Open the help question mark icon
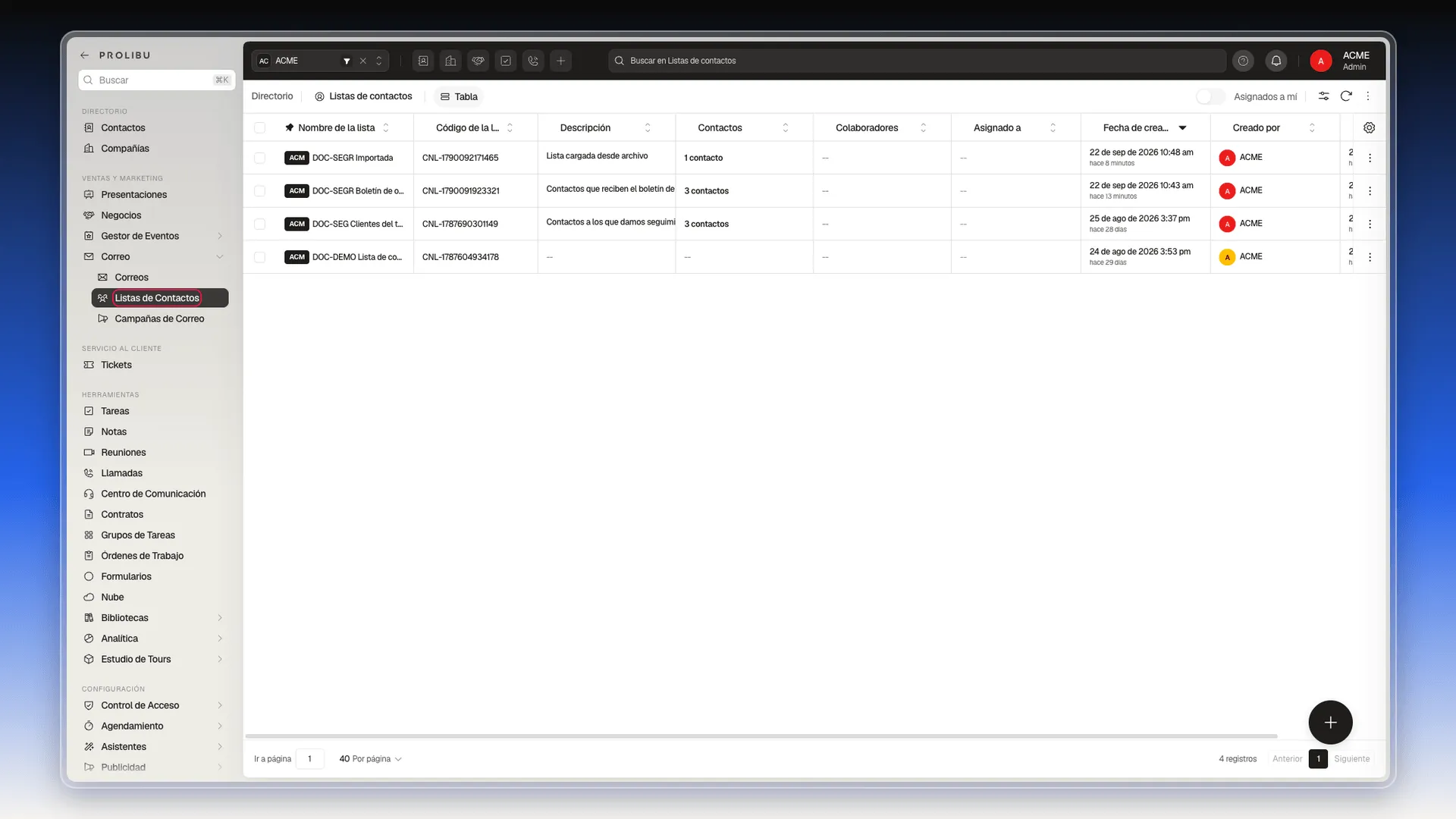 1243,61
